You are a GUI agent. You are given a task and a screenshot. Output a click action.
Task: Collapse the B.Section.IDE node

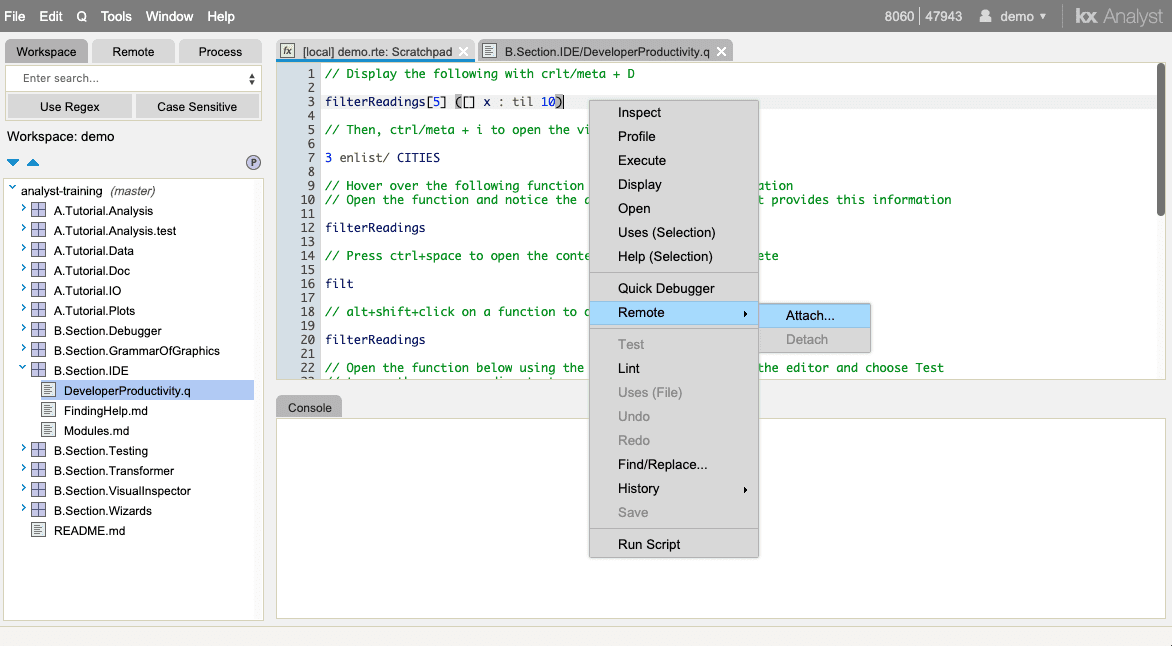[23, 368]
